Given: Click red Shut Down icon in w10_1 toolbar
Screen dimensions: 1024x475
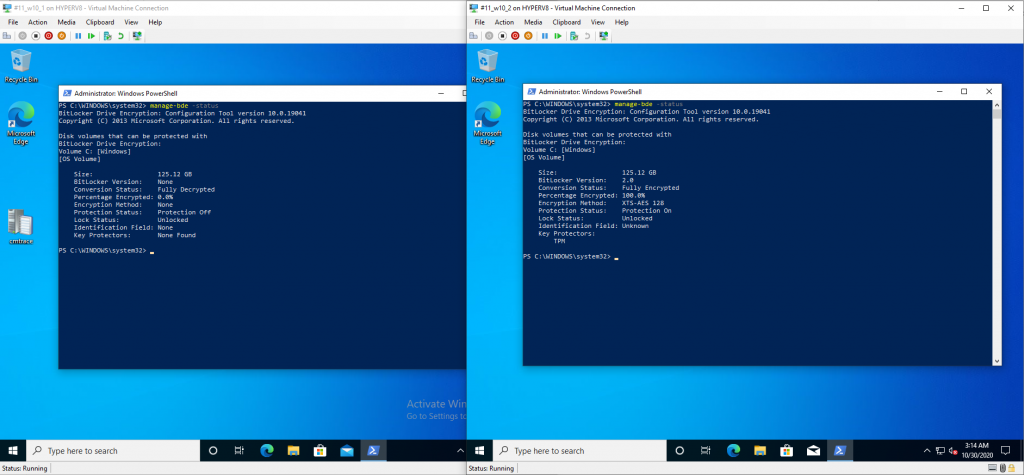Looking at the screenshot, I should point(49,36).
